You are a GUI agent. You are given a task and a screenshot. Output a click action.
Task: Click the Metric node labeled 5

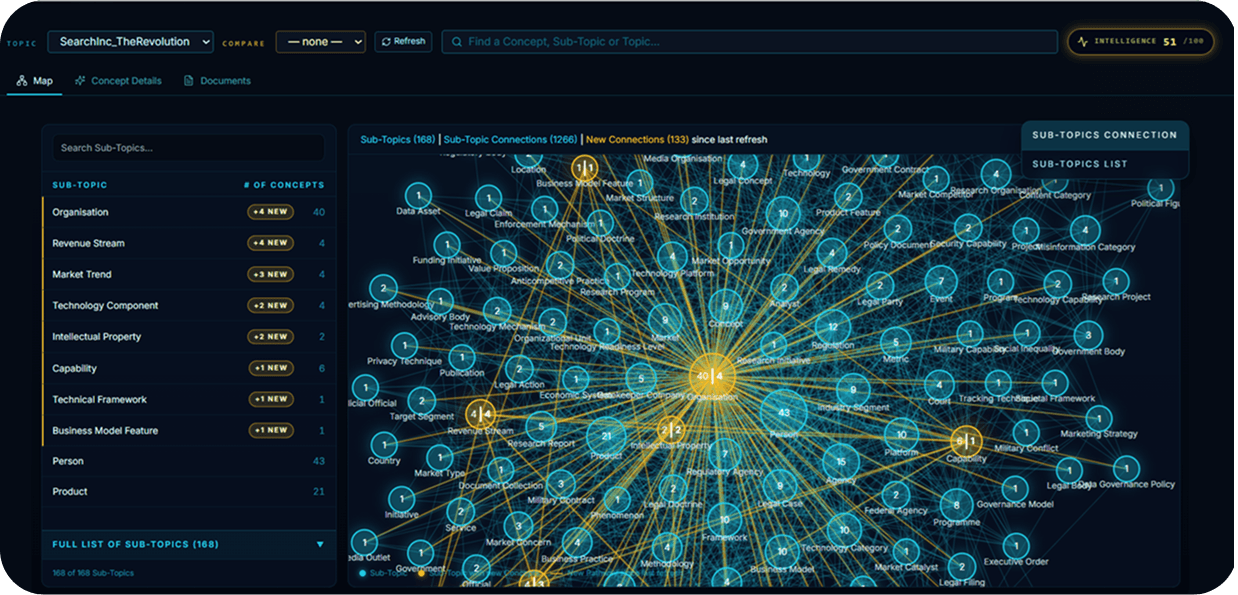[896, 341]
